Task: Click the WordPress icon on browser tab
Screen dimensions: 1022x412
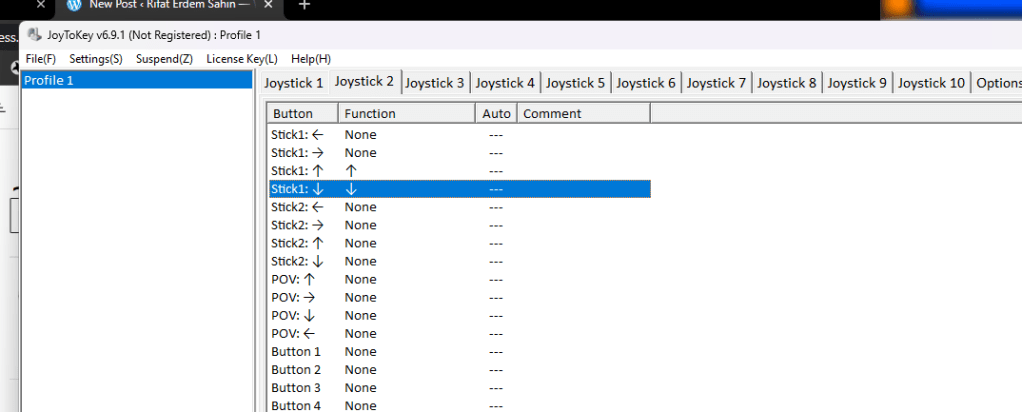Action: click(74, 5)
